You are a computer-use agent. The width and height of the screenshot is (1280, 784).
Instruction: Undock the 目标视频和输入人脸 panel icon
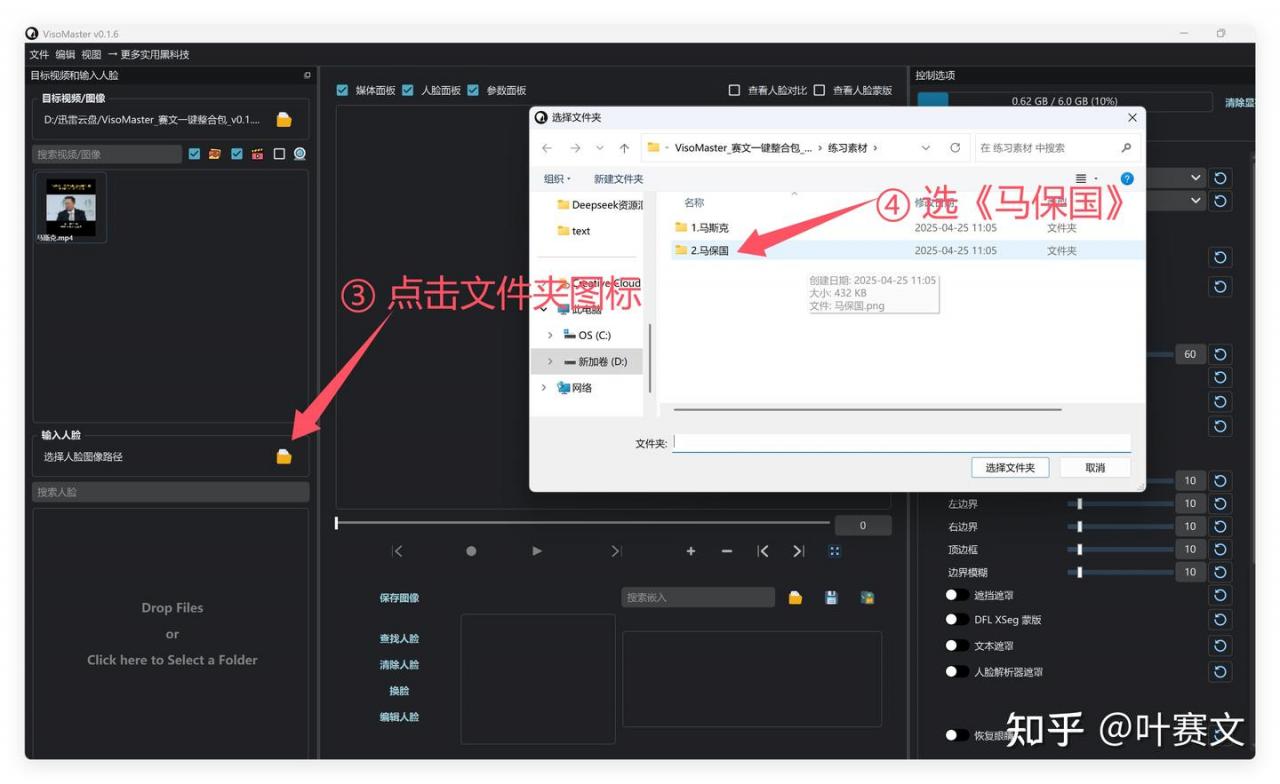(307, 76)
